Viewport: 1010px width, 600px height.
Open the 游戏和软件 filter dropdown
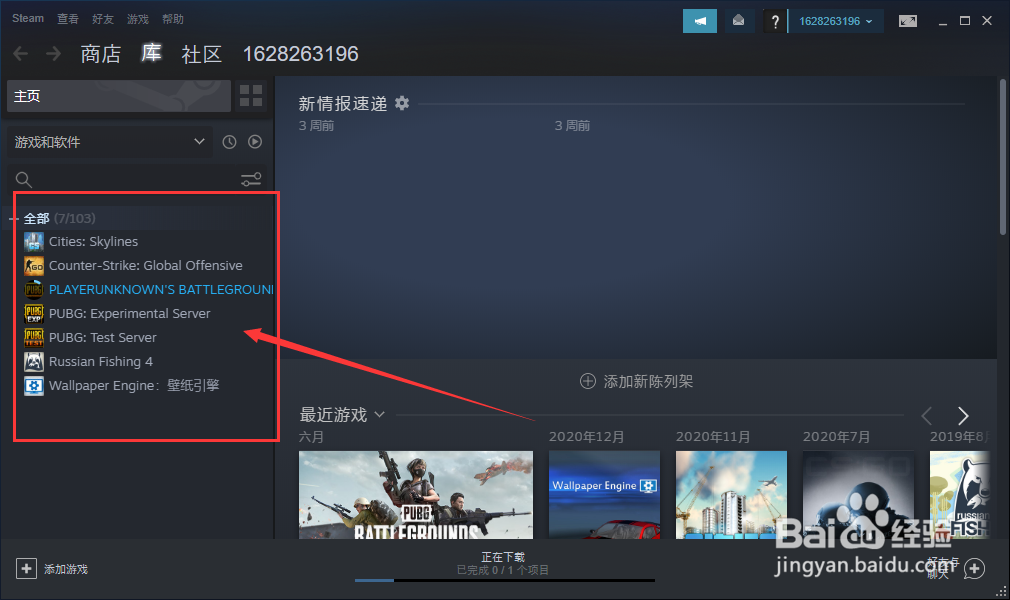[108, 142]
